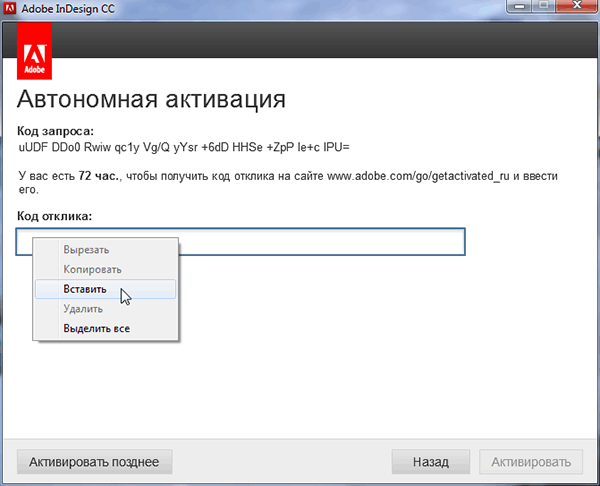Focus the Код отклика input field
Screen dimensions: 600x486
point(240,241)
